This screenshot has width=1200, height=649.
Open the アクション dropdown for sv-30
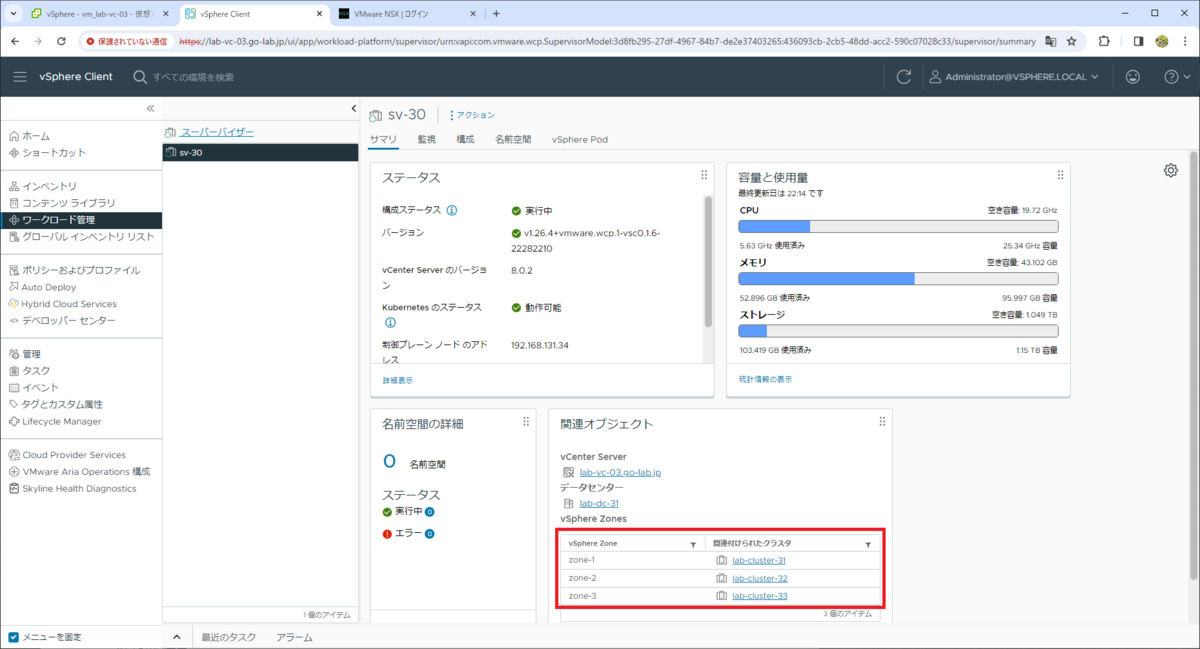(x=472, y=115)
